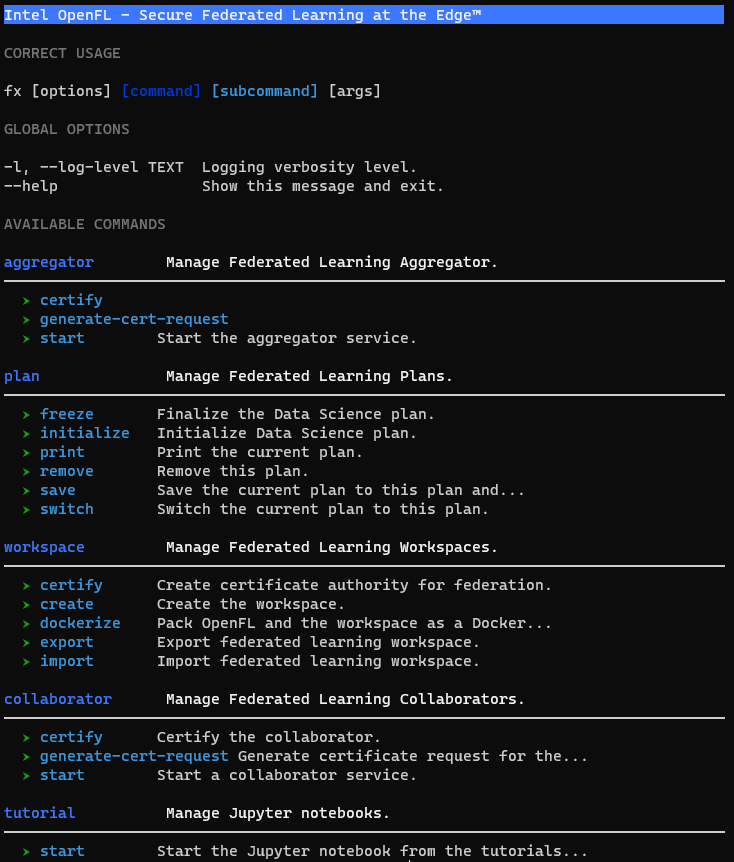This screenshot has width=734, height=862.
Task: Click 'Logging verbosity level.' description
Action: (310, 167)
